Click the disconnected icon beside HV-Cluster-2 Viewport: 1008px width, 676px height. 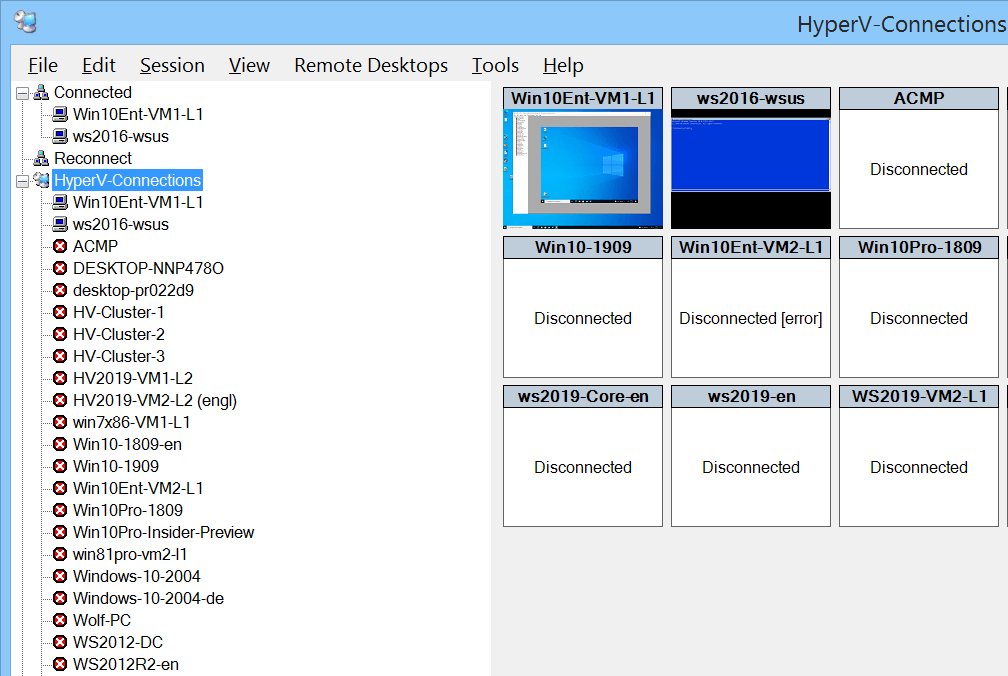coord(60,334)
